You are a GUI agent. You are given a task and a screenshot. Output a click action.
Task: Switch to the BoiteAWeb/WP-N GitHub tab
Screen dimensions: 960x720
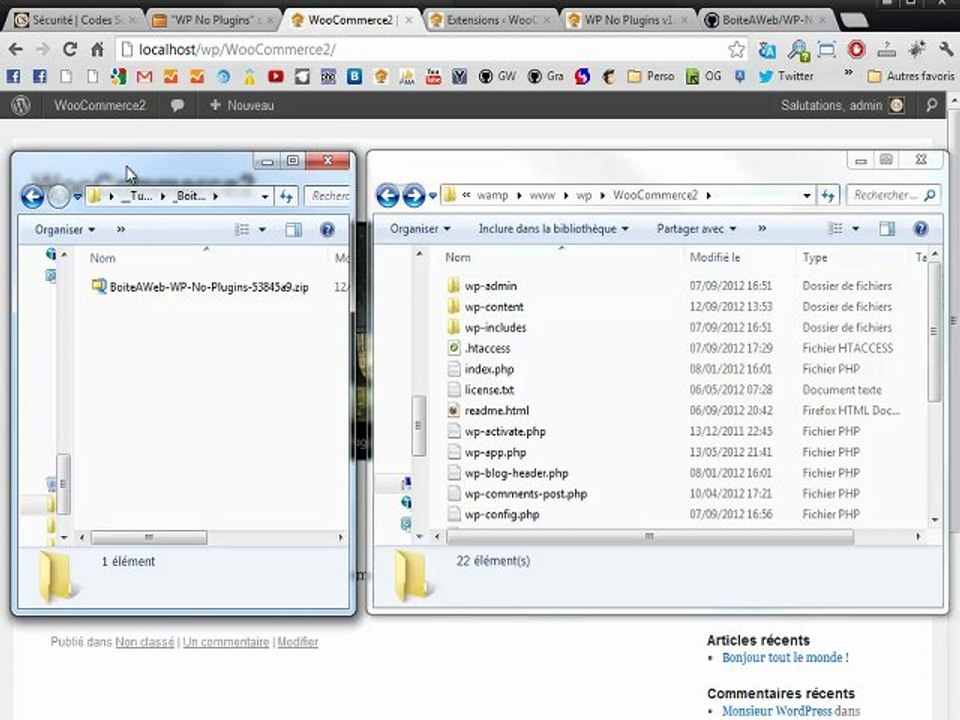[x=767, y=20]
